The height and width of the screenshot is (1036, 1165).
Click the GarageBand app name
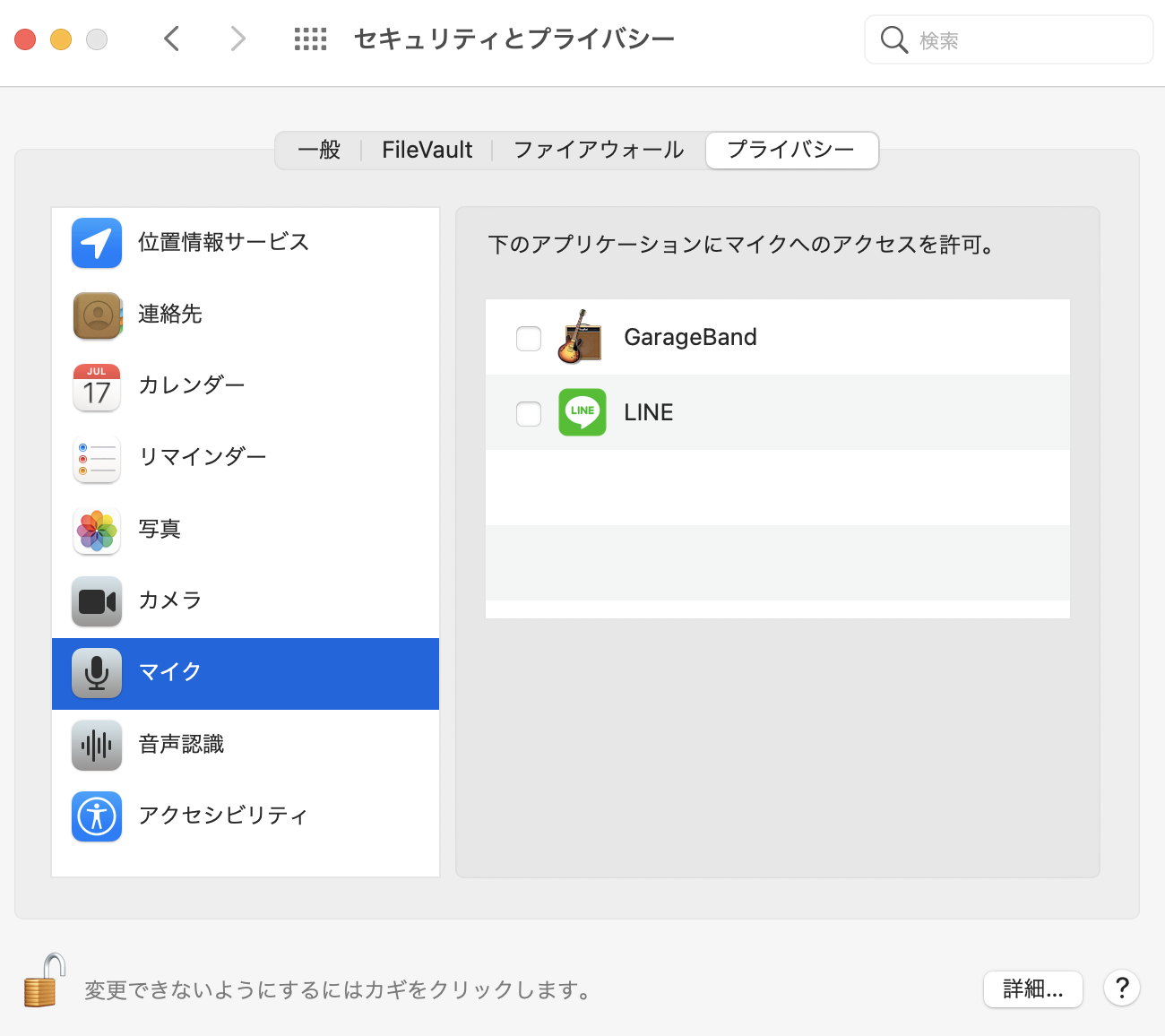pos(690,338)
